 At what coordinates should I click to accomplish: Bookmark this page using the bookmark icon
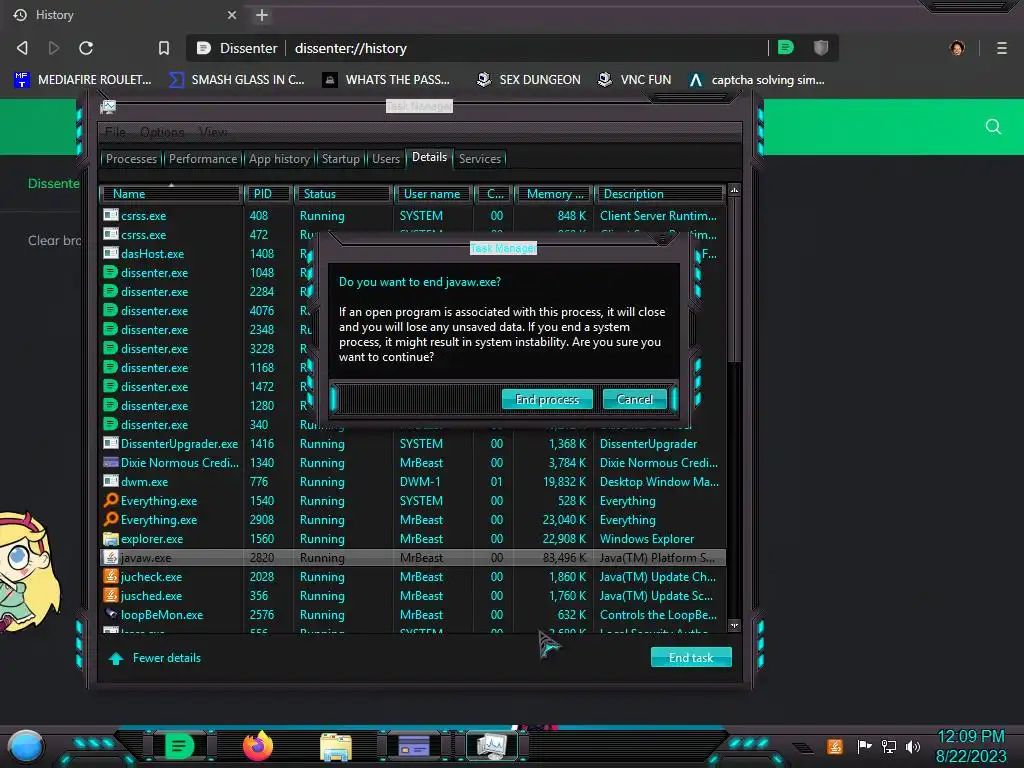point(164,48)
